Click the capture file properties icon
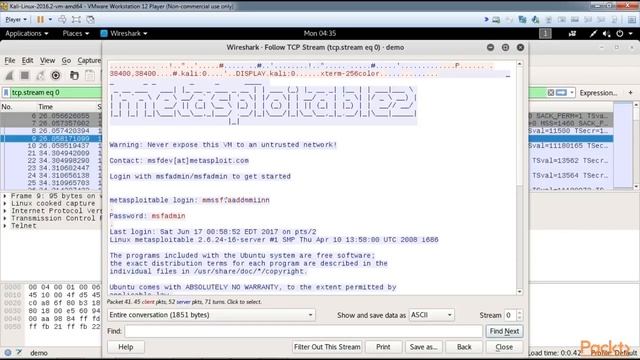The image size is (640, 360). point(19,353)
